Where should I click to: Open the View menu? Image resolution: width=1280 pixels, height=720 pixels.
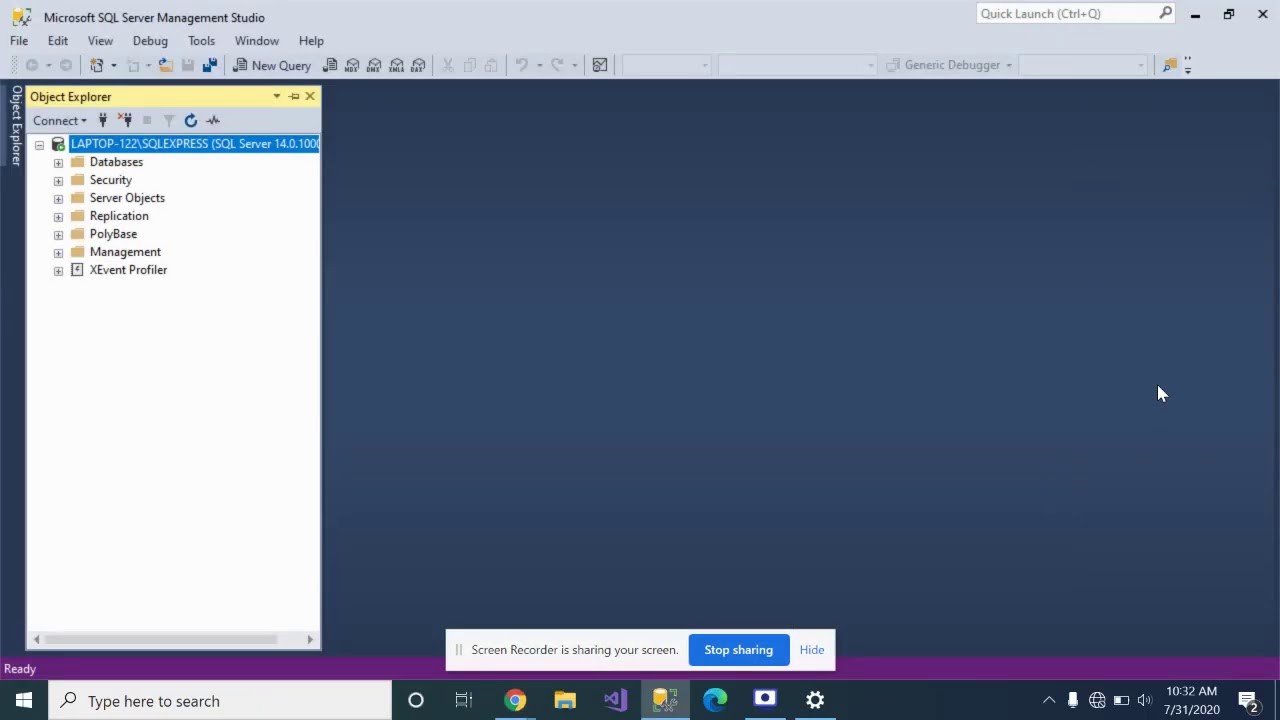(100, 41)
